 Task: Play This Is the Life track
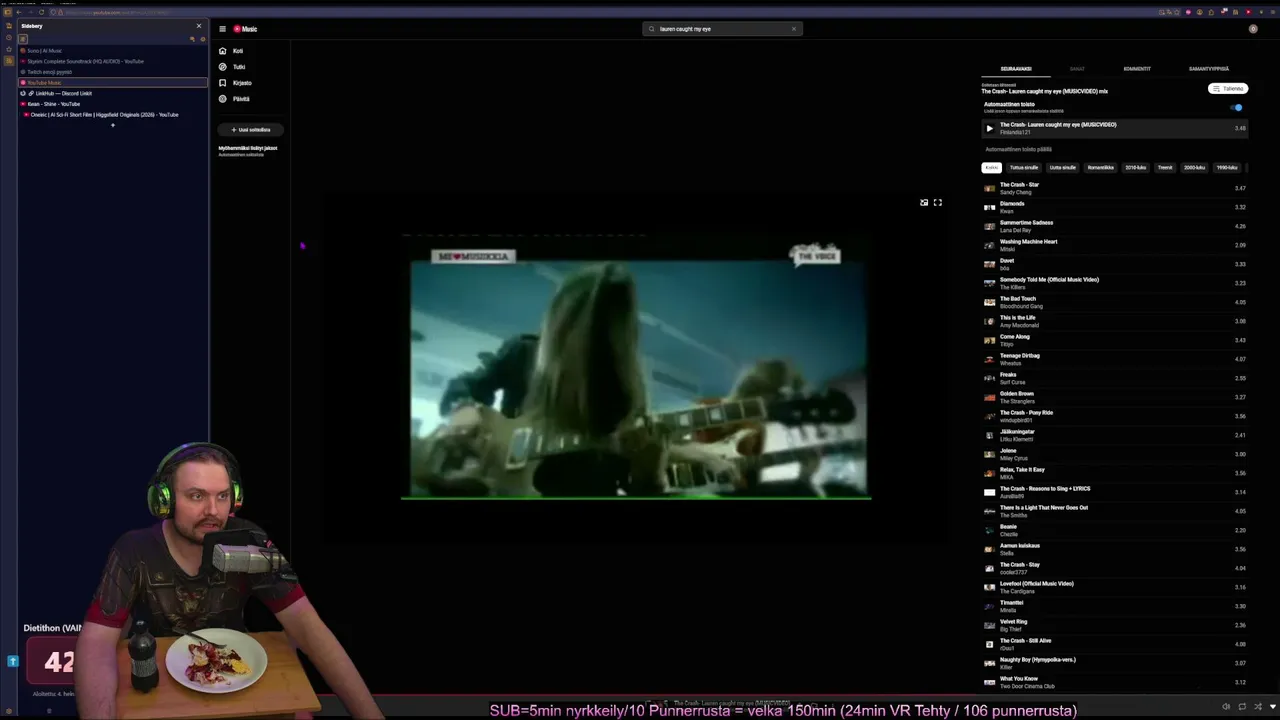(1115, 321)
